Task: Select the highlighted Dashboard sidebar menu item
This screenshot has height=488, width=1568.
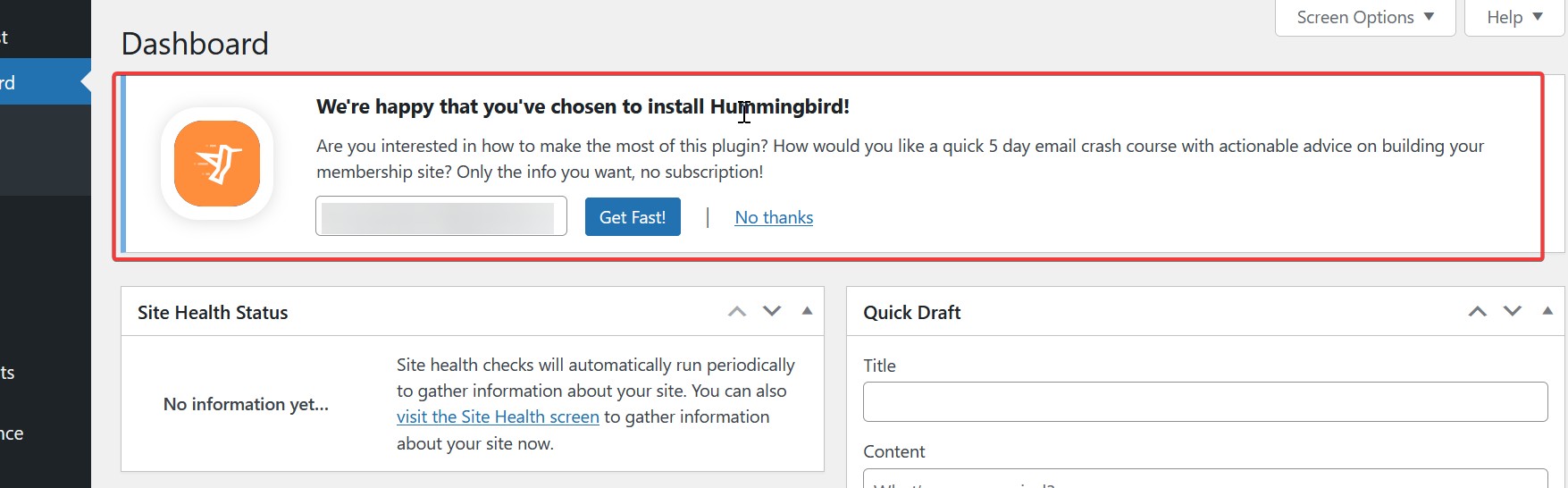Action: pyautogui.click(x=40, y=83)
